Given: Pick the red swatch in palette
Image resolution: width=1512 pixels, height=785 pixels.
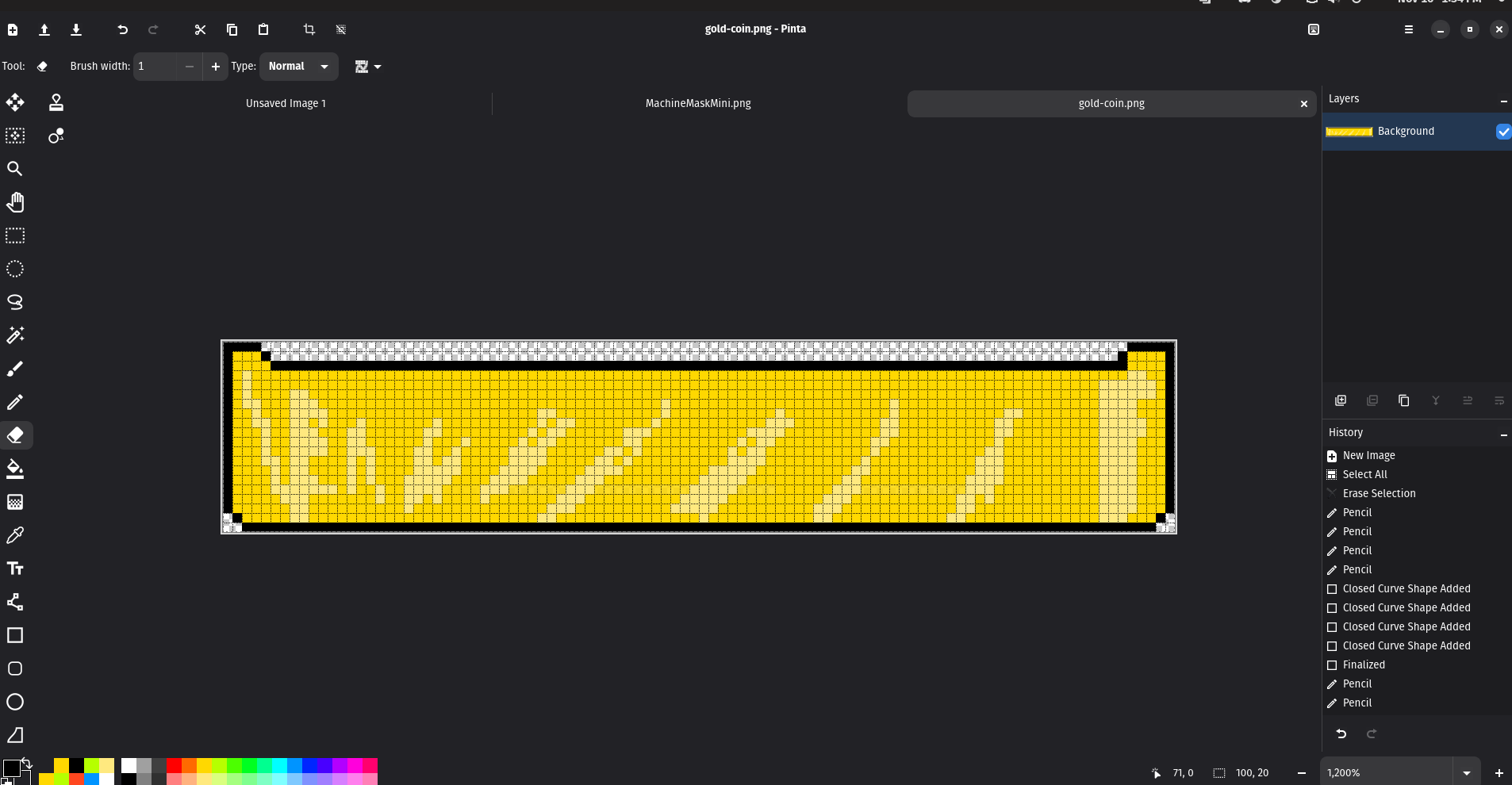Looking at the screenshot, I should 174,765.
